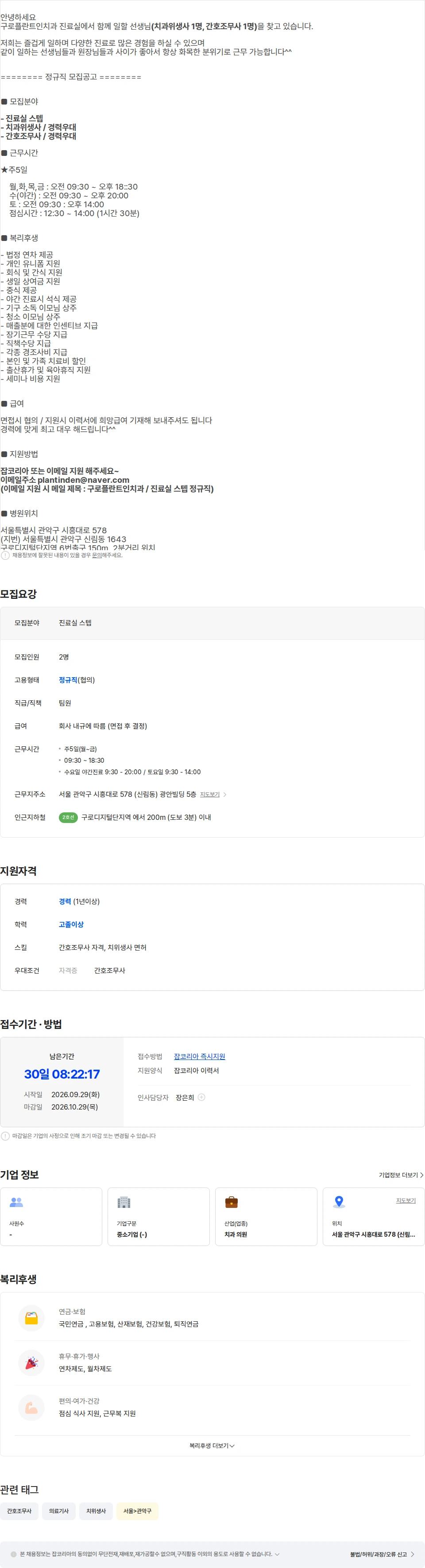Click the 위치 map pin icon
425x1568 pixels.
click(339, 1202)
